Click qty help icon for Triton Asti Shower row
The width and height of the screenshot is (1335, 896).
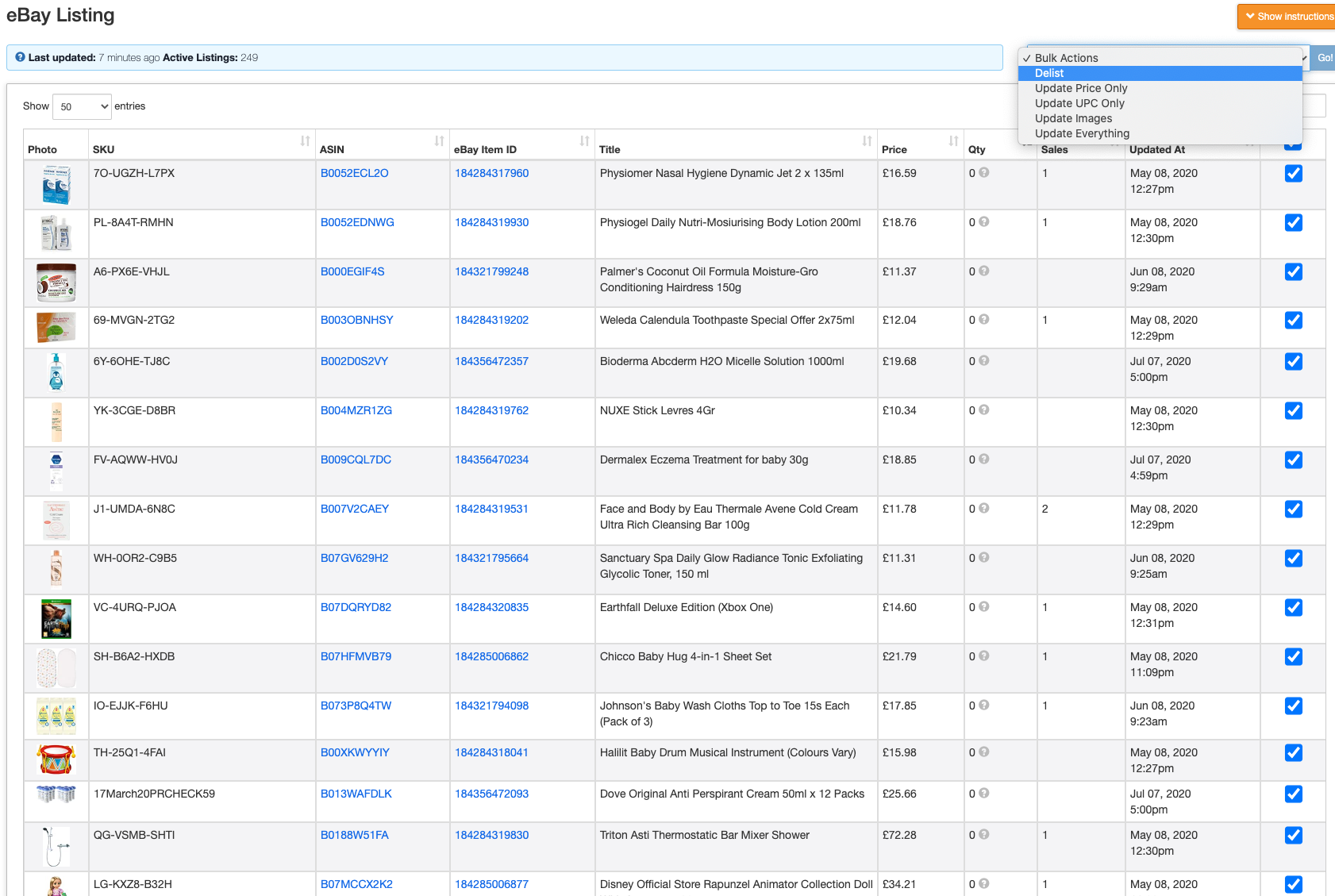click(x=984, y=834)
